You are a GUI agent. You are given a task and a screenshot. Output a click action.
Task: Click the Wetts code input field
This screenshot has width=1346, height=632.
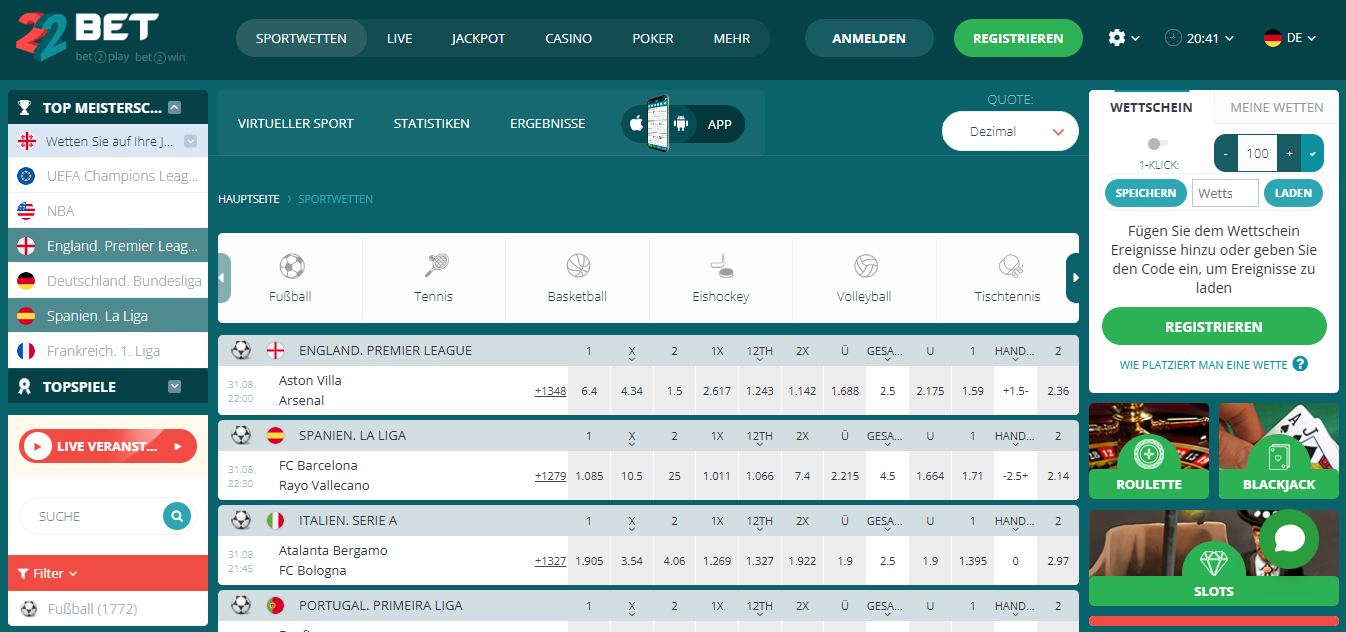(1225, 193)
